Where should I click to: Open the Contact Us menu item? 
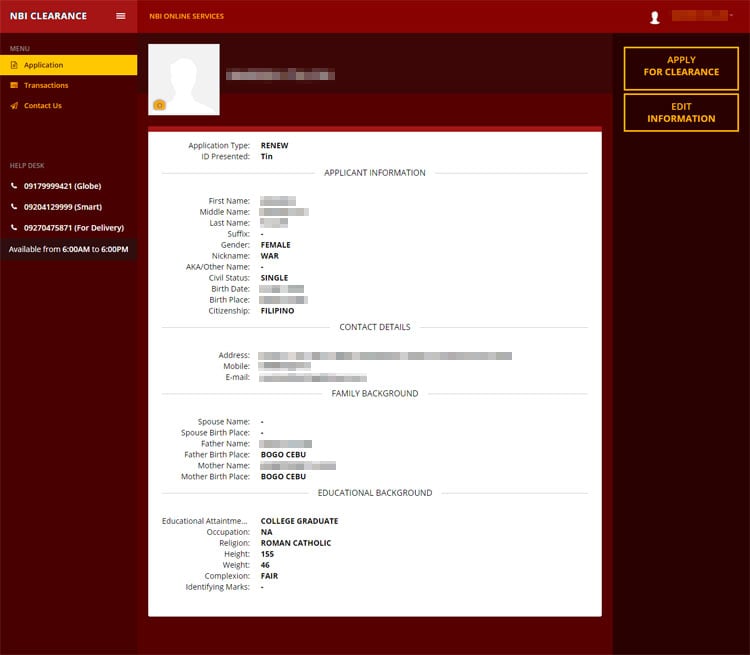click(43, 106)
